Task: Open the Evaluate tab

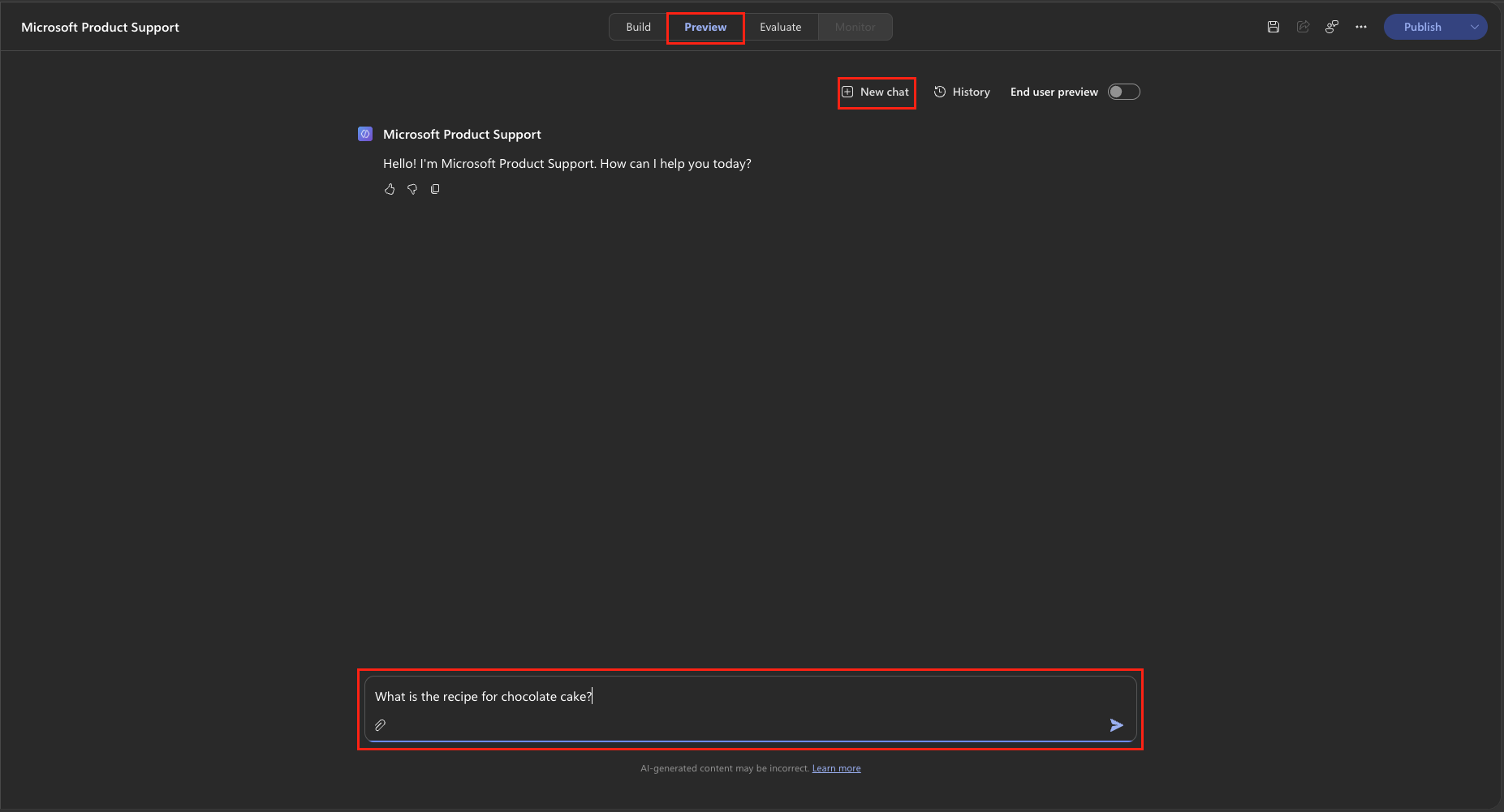Action: pyautogui.click(x=781, y=27)
